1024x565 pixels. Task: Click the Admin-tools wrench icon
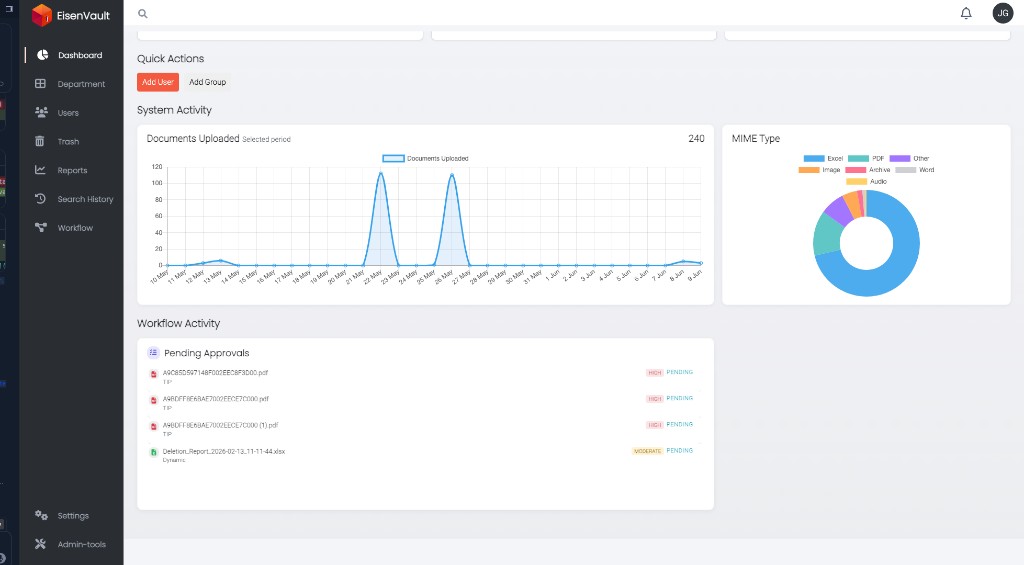click(40, 544)
